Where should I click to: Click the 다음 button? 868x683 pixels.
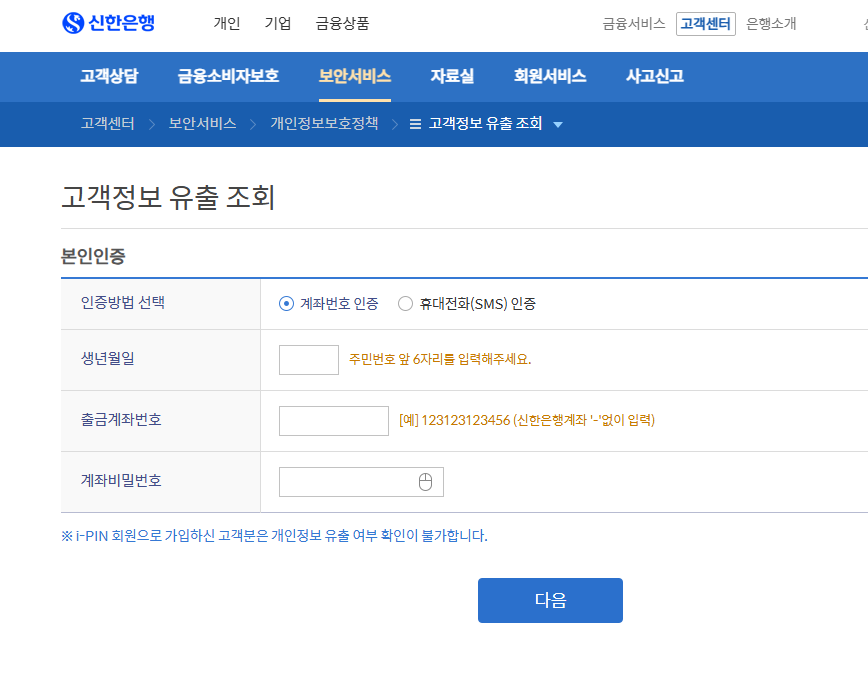[550, 601]
